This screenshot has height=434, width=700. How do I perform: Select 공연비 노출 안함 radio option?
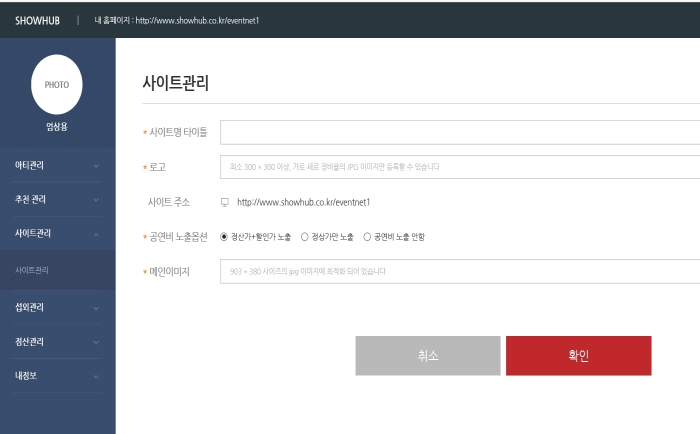(367, 237)
